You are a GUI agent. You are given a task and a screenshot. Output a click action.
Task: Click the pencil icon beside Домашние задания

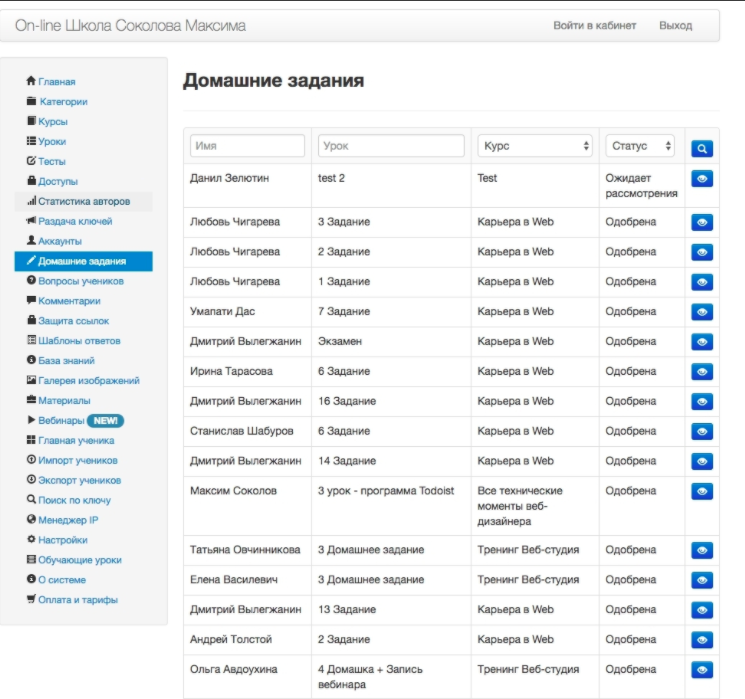click(31, 260)
